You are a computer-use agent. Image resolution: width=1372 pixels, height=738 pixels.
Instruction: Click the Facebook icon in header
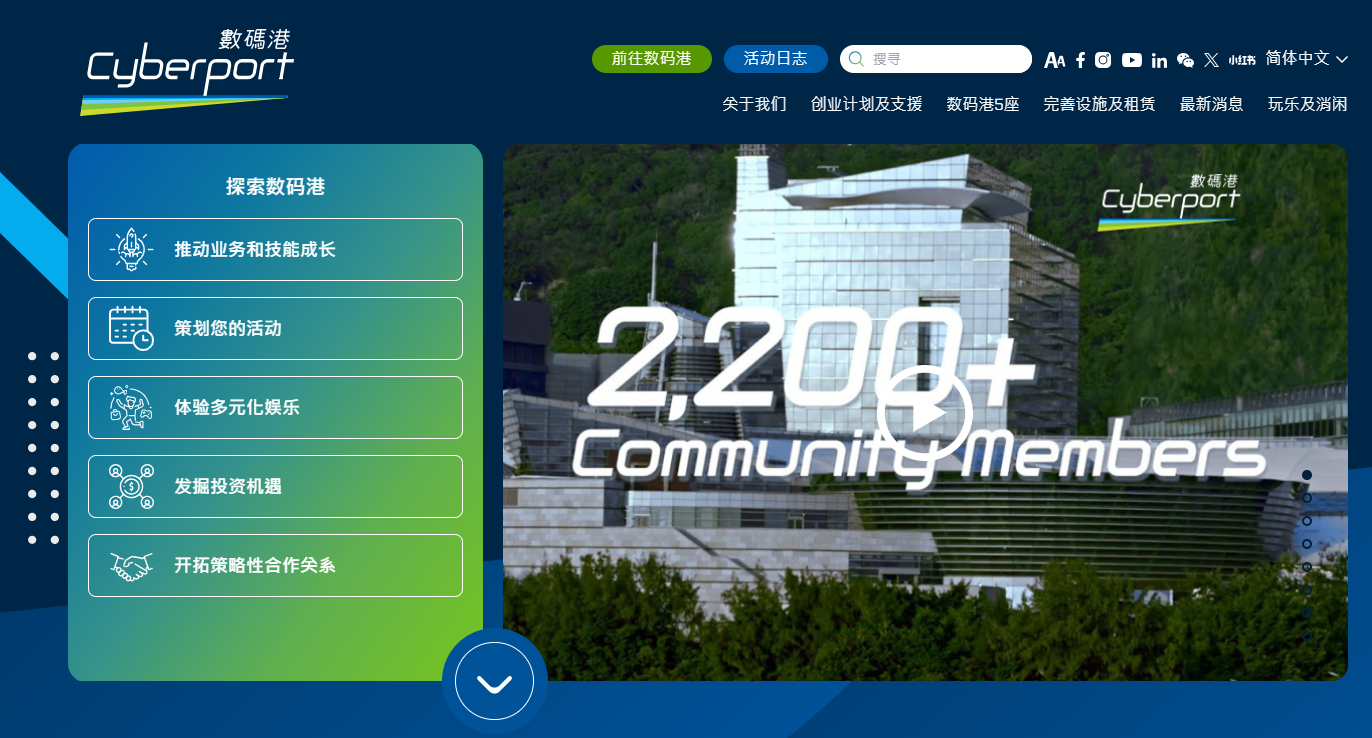point(1080,60)
